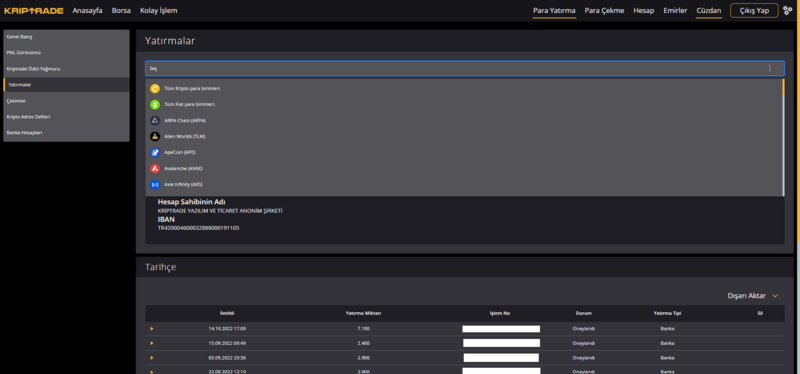Open PNL Görünümü in the sidebar

coord(66,53)
